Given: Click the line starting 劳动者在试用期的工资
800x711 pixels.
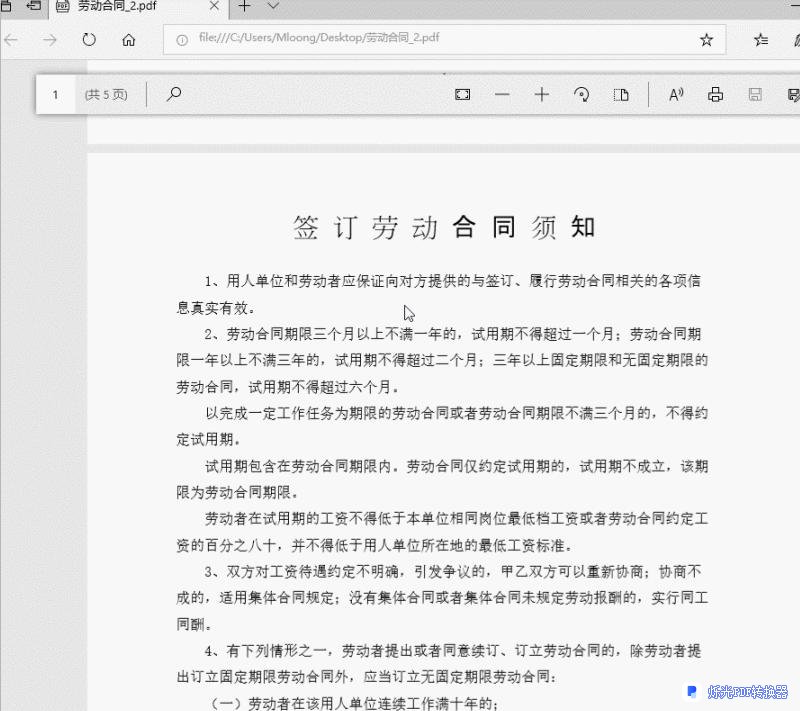Looking at the screenshot, I should [x=457, y=519].
